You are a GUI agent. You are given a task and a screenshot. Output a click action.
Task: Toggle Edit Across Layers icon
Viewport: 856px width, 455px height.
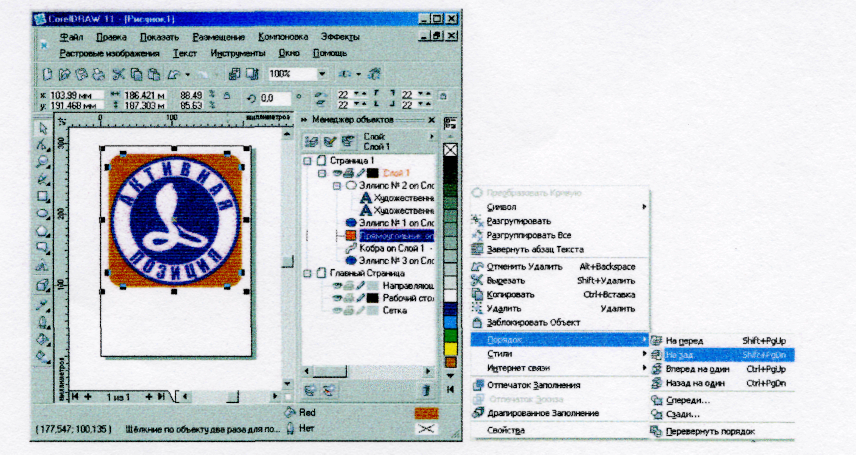tap(330, 142)
